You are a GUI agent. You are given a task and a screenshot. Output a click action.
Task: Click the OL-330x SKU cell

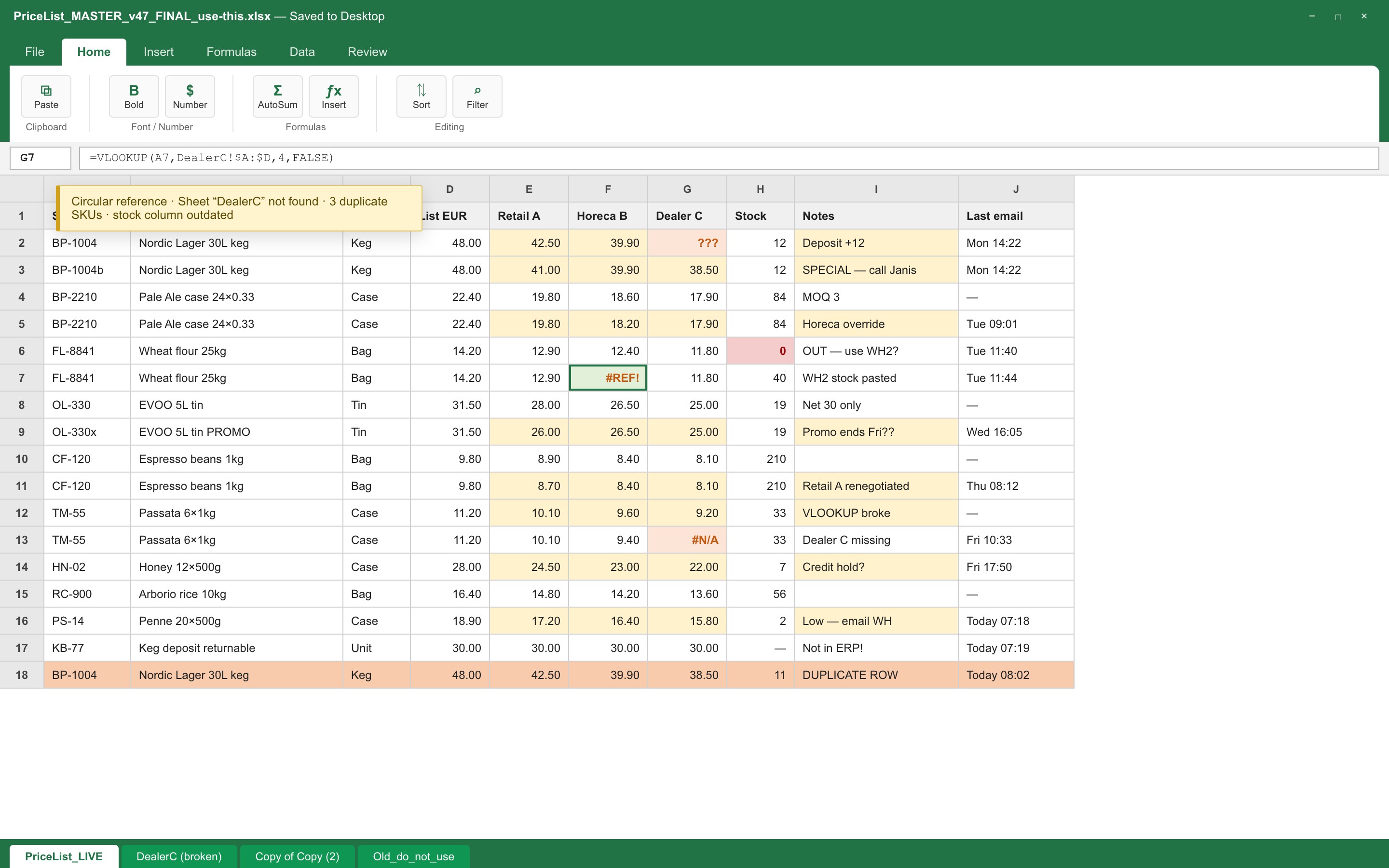87,432
